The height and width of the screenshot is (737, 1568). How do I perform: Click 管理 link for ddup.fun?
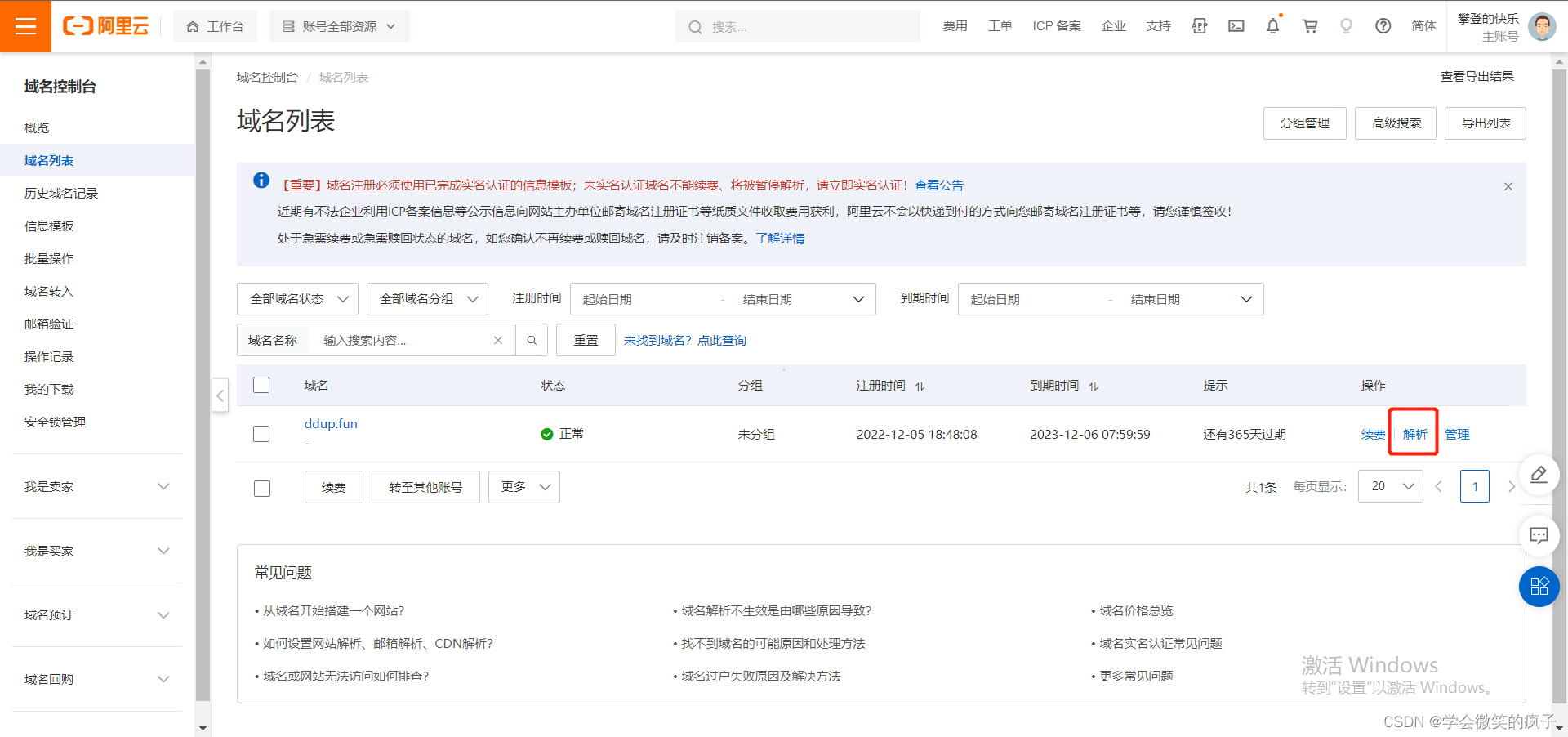click(x=1457, y=434)
